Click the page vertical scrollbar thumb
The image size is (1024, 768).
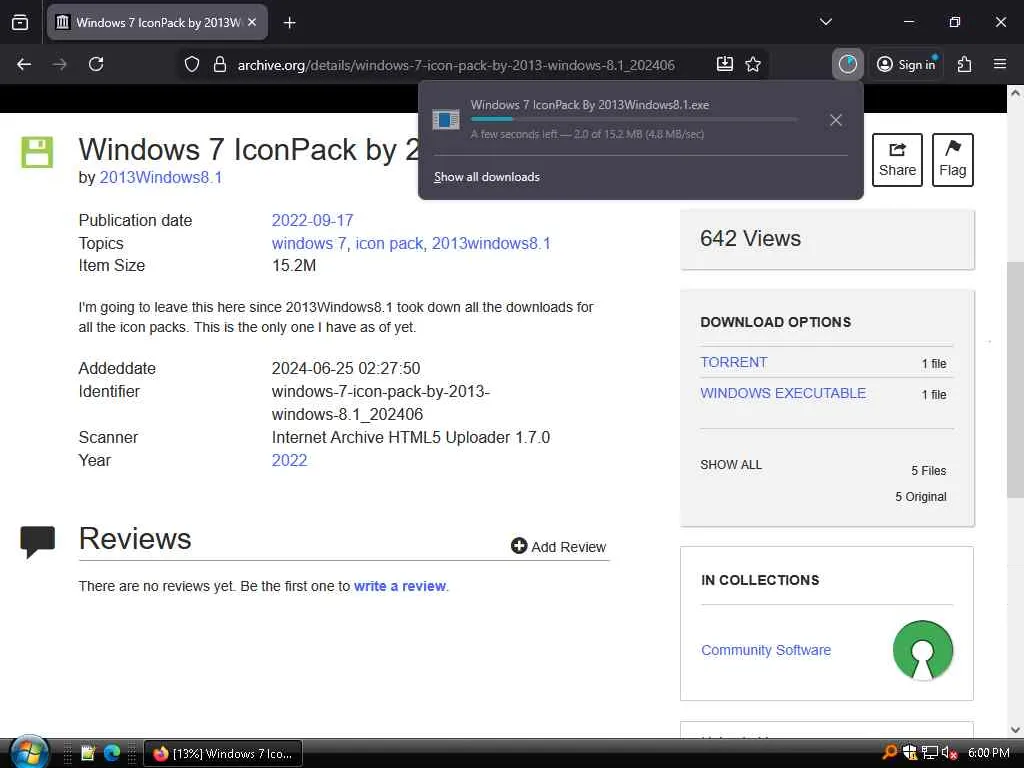click(x=1015, y=379)
